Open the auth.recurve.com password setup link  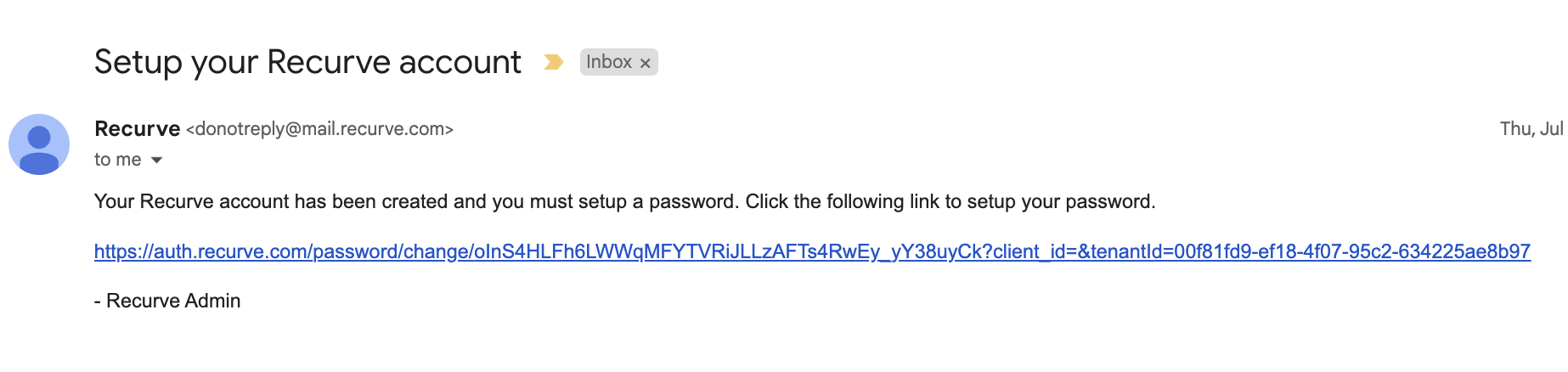click(812, 251)
